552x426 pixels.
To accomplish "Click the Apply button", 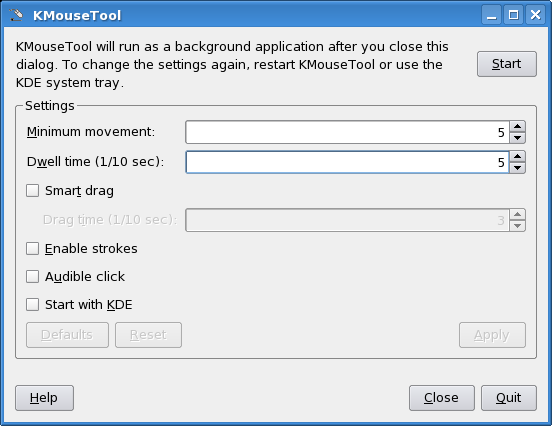I will 492,335.
